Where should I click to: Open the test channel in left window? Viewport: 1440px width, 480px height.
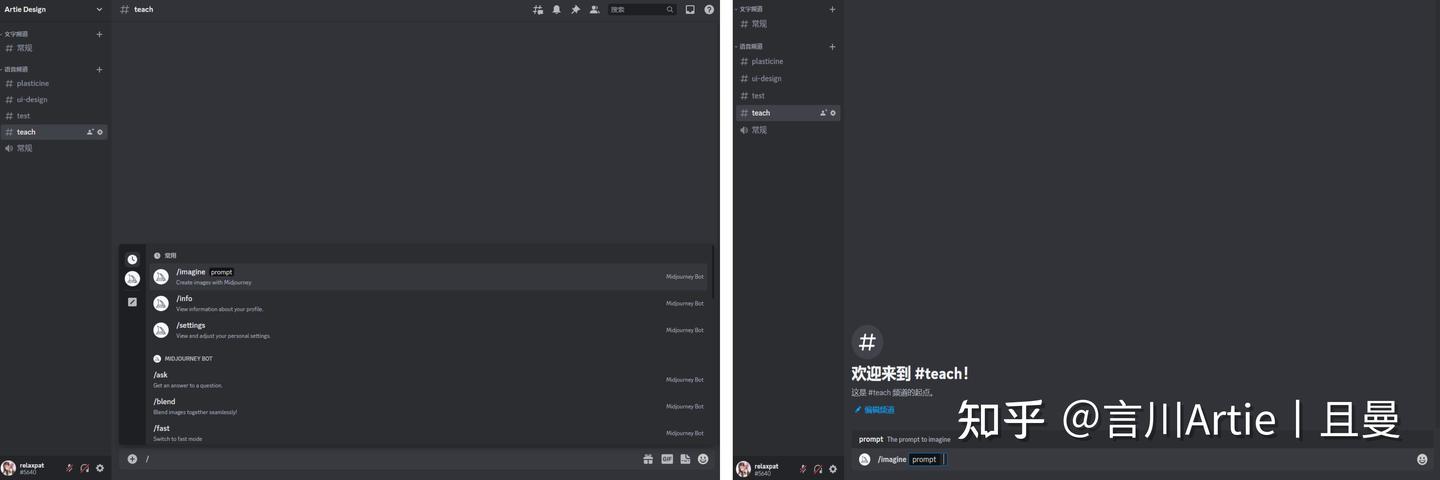click(54, 116)
